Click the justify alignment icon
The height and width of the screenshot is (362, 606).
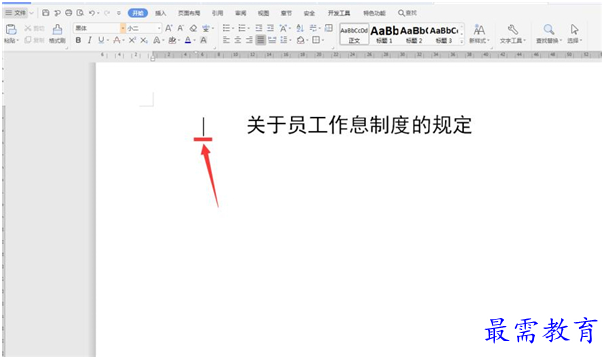tap(261, 40)
